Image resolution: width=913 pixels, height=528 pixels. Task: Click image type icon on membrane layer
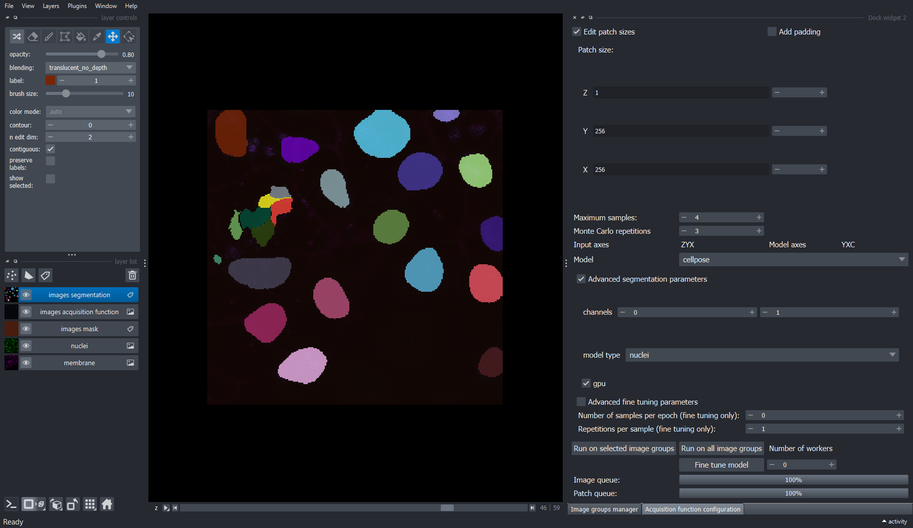click(x=130, y=363)
